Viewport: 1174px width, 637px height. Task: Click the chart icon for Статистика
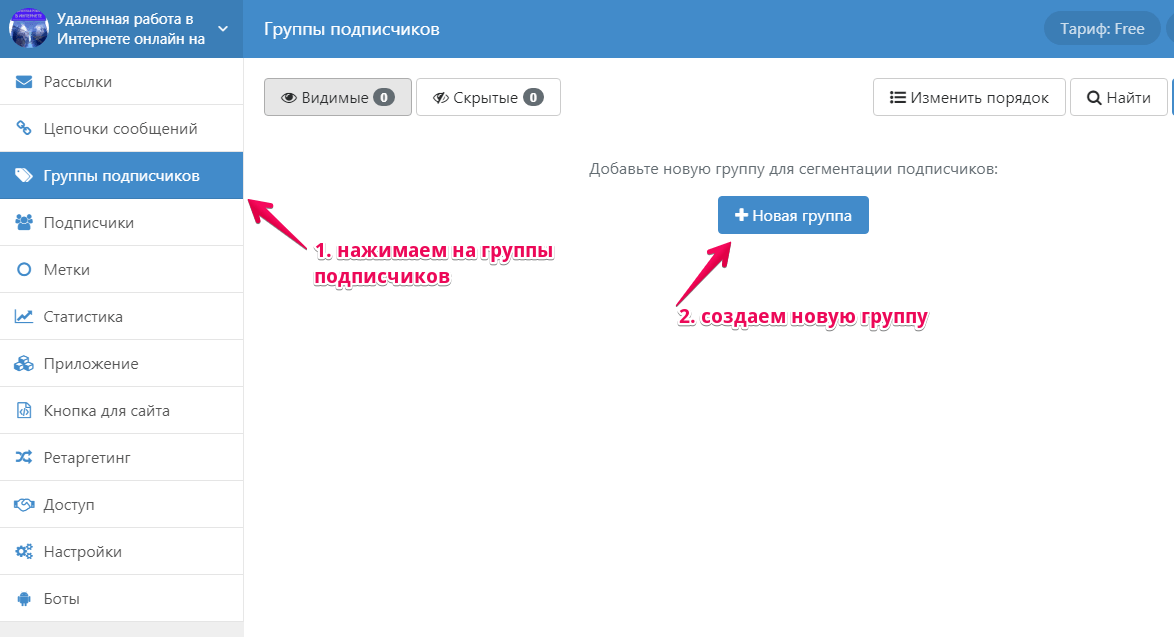(x=24, y=317)
